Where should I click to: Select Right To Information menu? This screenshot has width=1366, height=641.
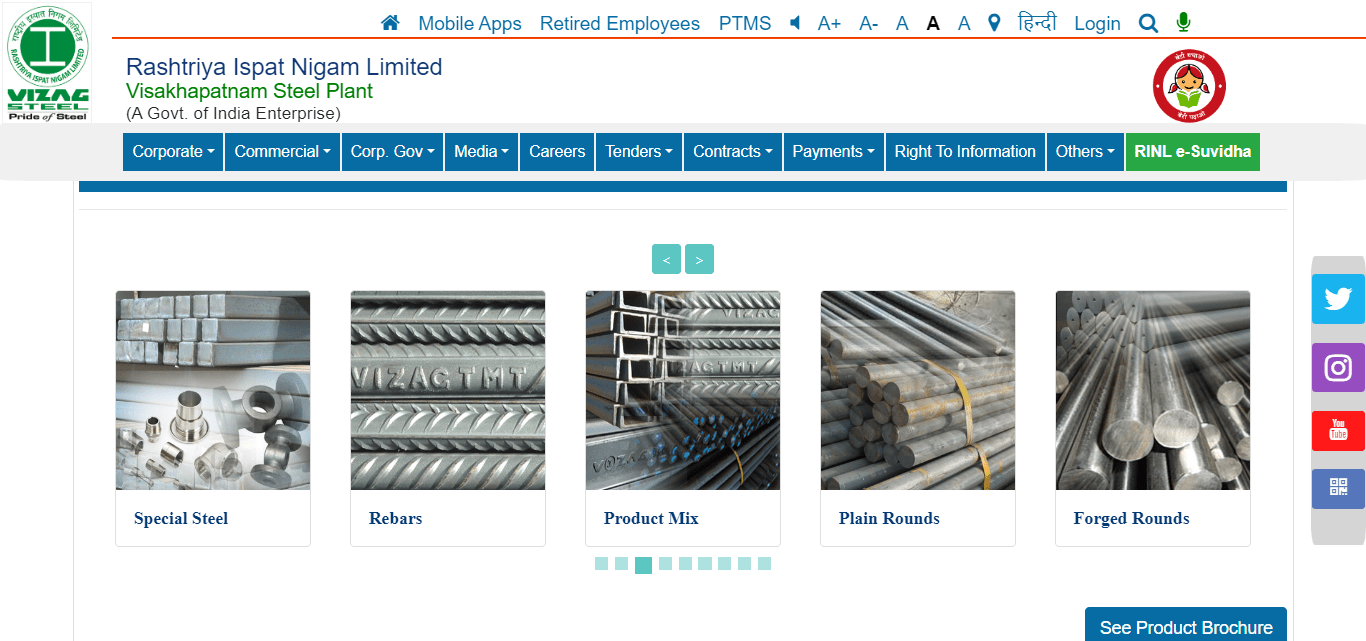click(x=964, y=151)
